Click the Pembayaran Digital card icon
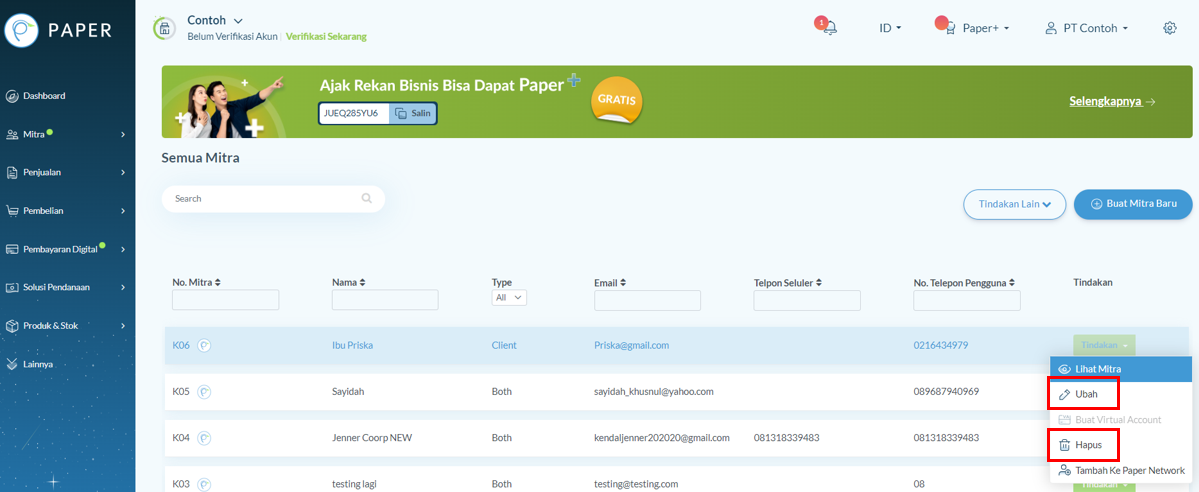 point(11,249)
